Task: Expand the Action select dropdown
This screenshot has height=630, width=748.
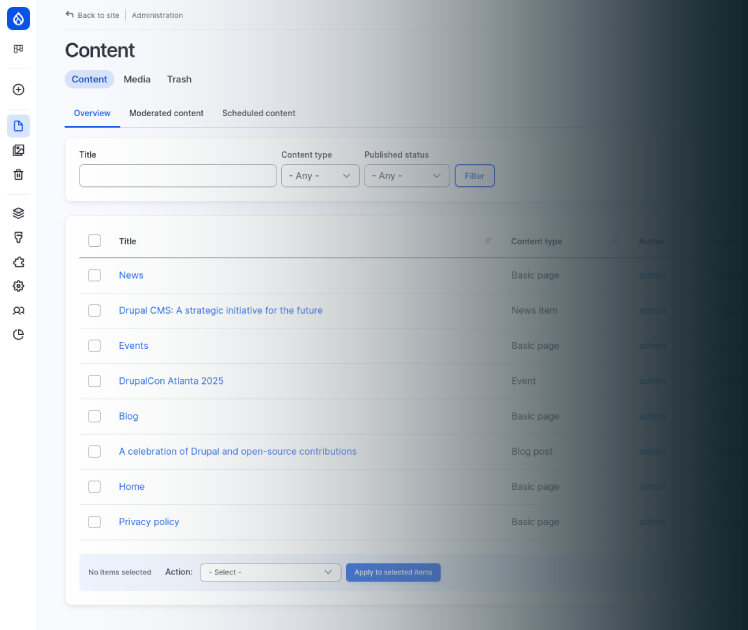Action: (270, 572)
